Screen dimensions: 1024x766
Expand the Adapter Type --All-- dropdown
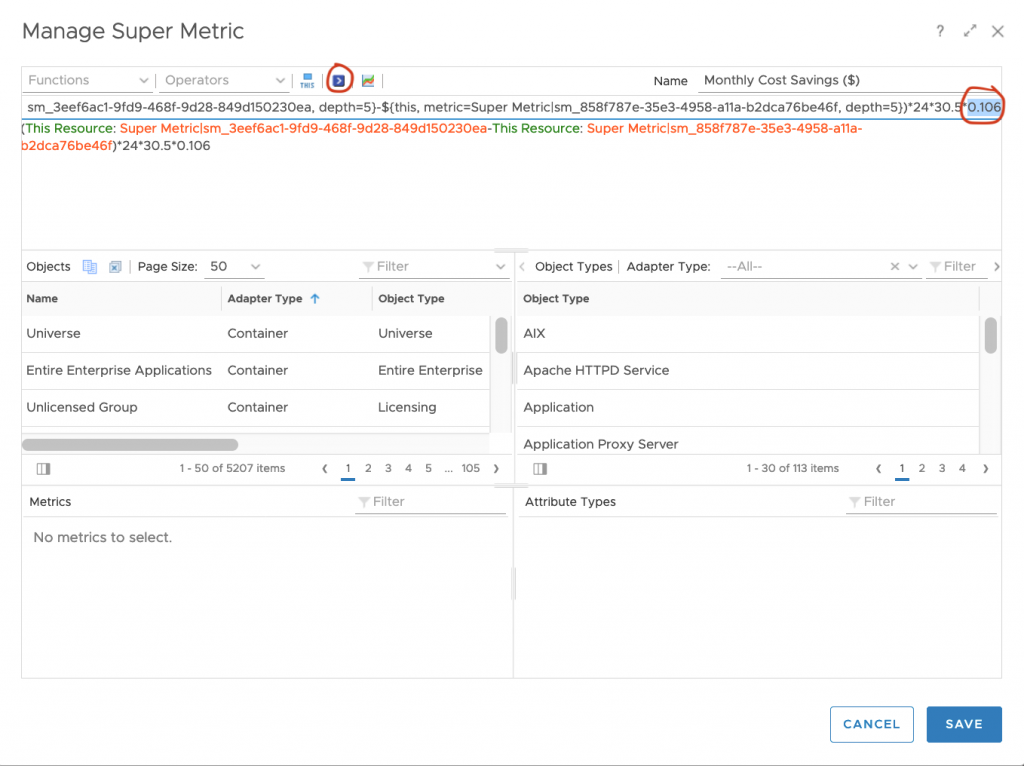point(912,267)
